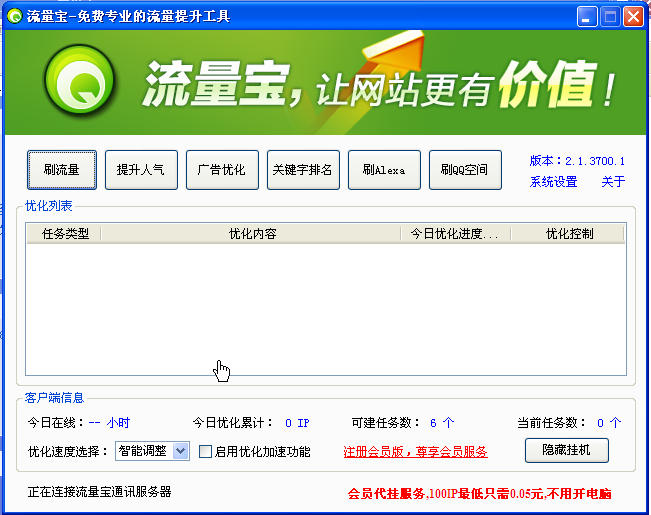Screen dimensions: 651x515
Task: Click the 优化控制 column header
Action: (x=568, y=234)
